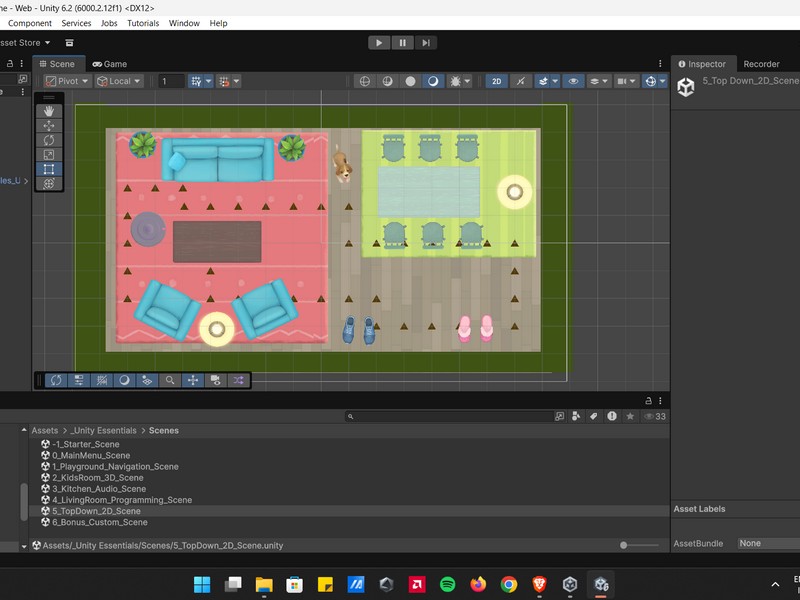Toggle scene visibility eye icon
This screenshot has height=600, width=800.
[x=574, y=81]
